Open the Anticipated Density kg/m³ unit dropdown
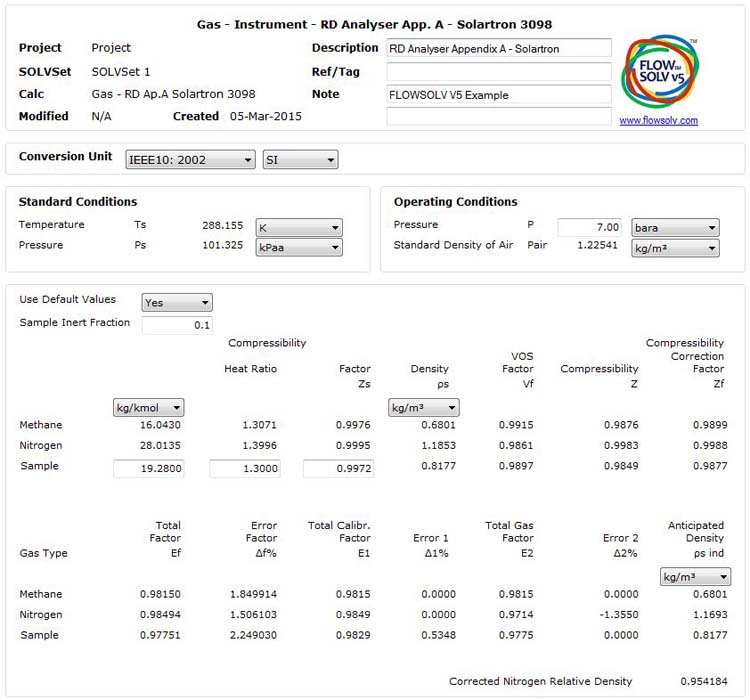750x700 pixels. (695, 577)
